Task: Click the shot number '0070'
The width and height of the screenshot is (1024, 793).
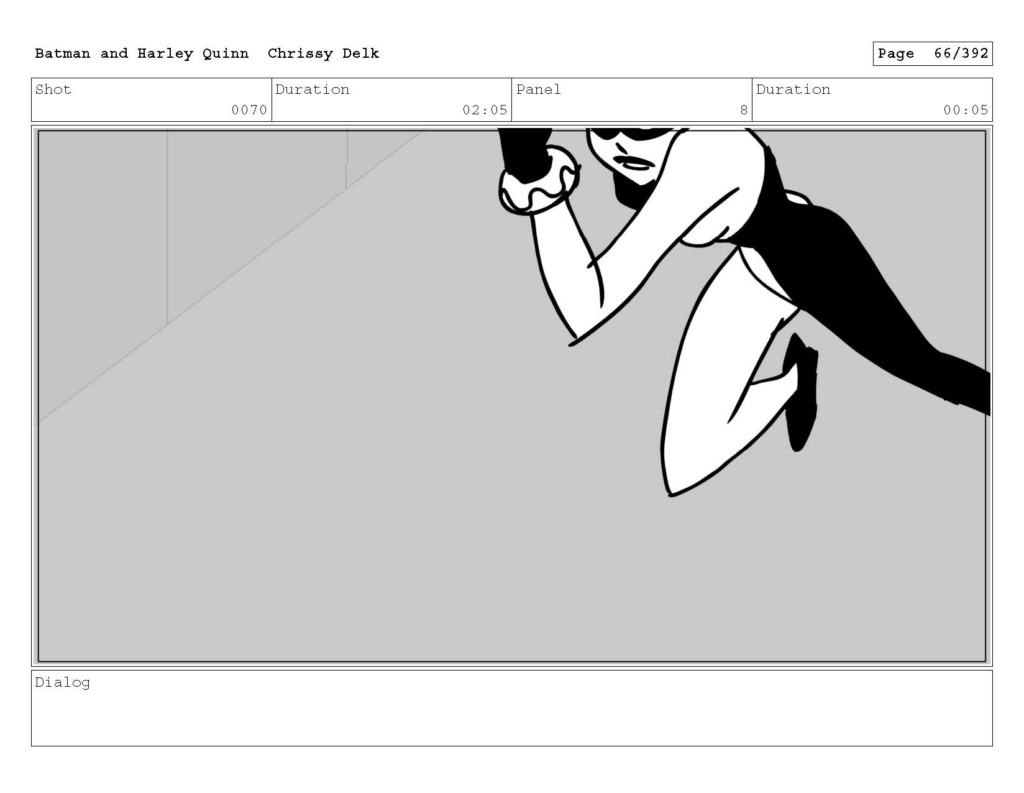Action: point(249,110)
